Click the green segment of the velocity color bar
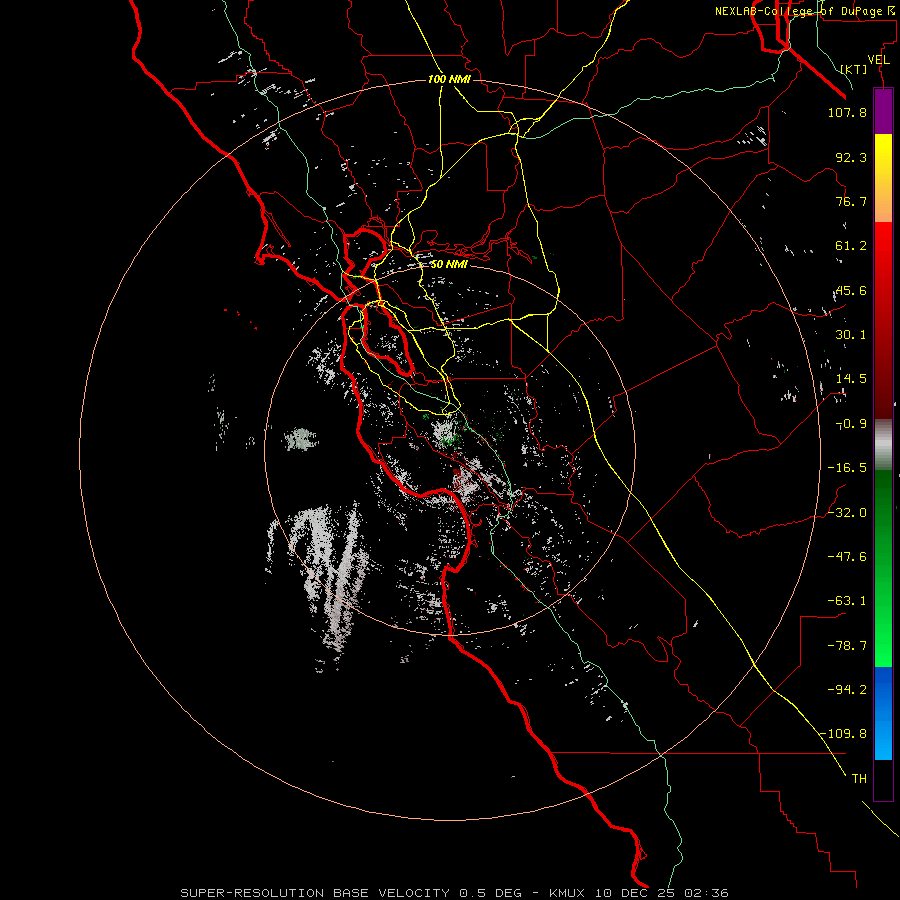 click(x=883, y=568)
